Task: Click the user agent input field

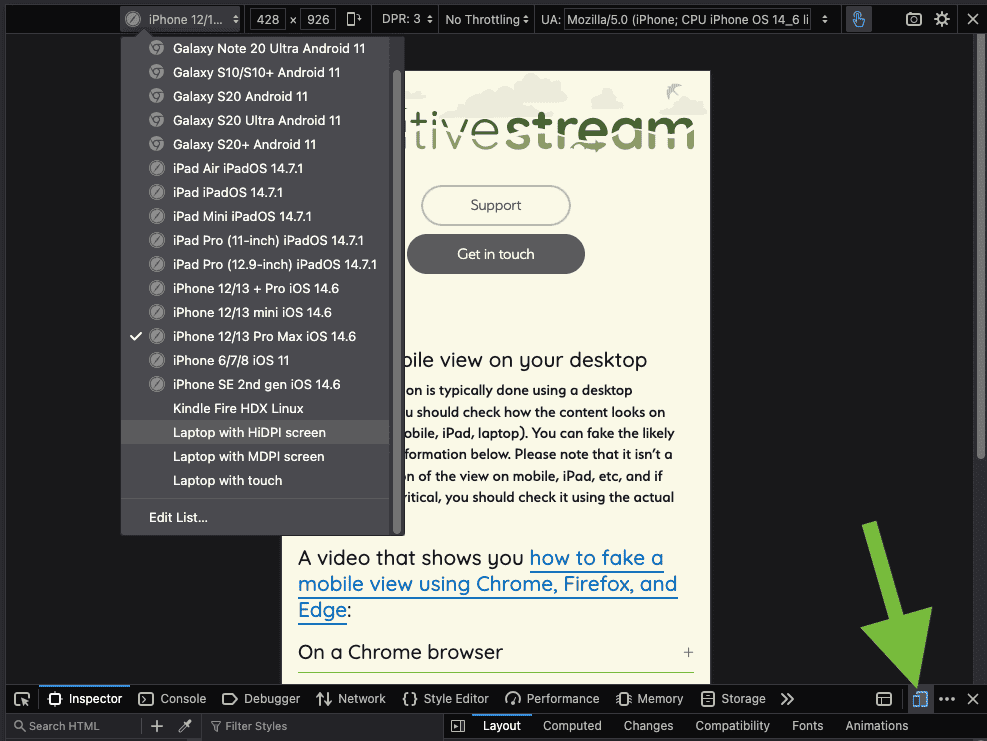Action: [690, 19]
